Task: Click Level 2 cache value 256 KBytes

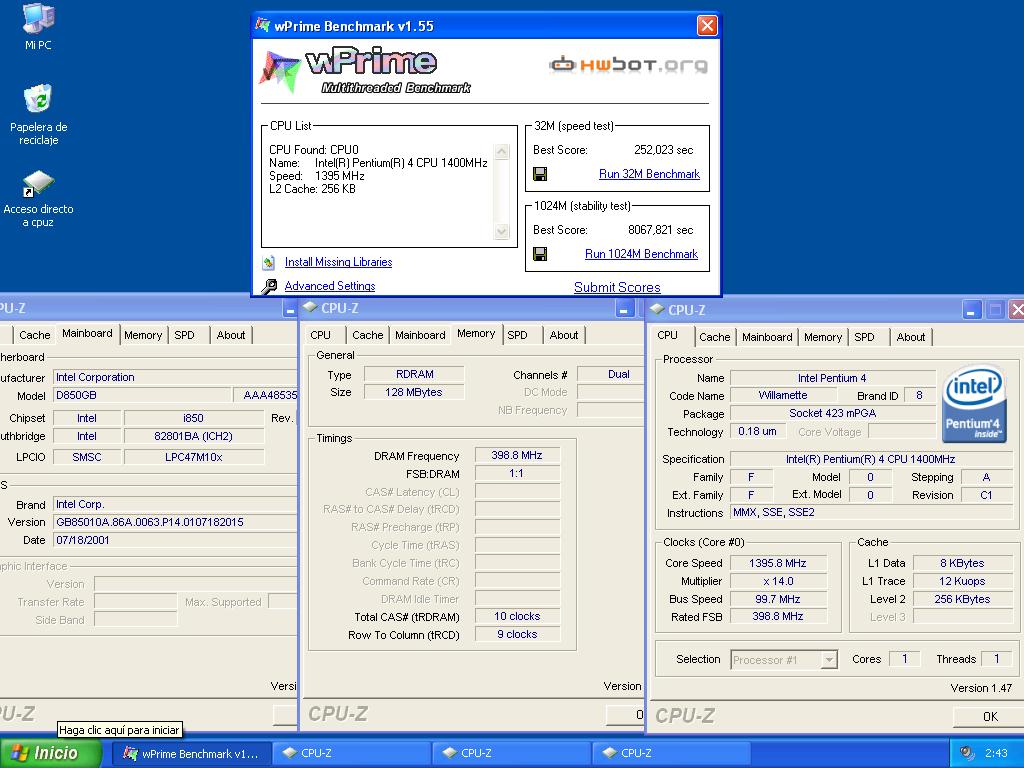Action: pos(962,599)
